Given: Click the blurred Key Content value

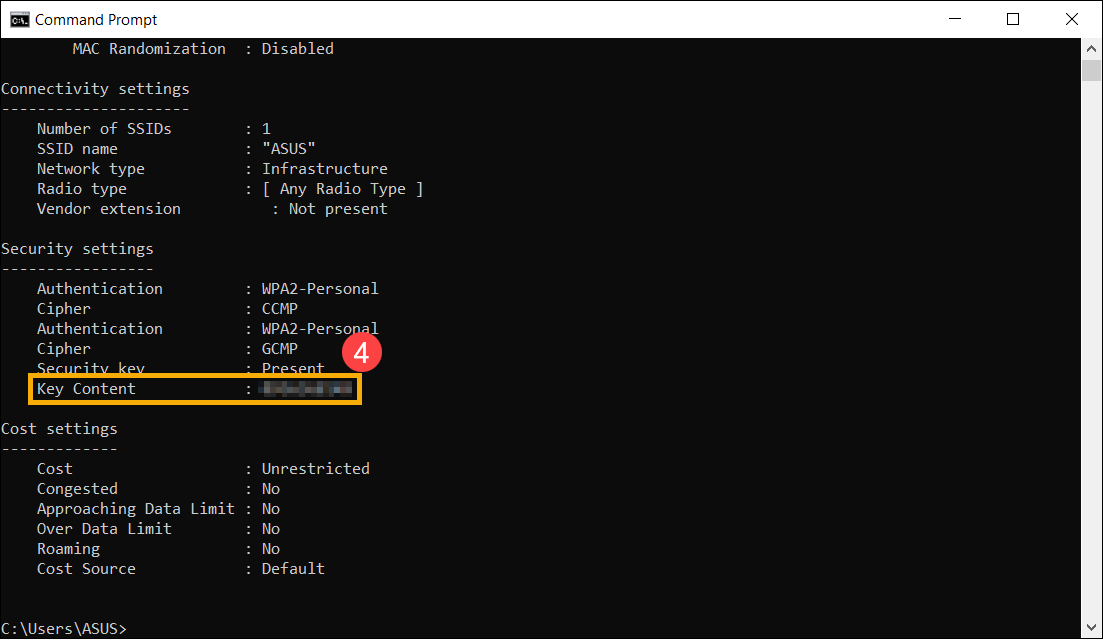Looking at the screenshot, I should click(x=307, y=389).
